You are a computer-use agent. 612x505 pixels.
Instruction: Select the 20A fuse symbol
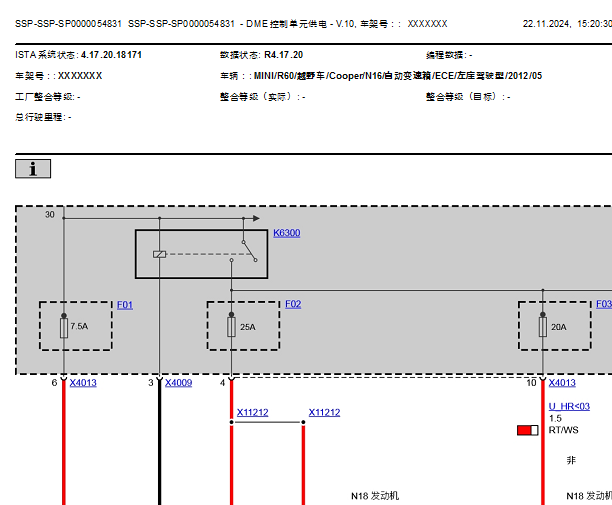pos(543,327)
